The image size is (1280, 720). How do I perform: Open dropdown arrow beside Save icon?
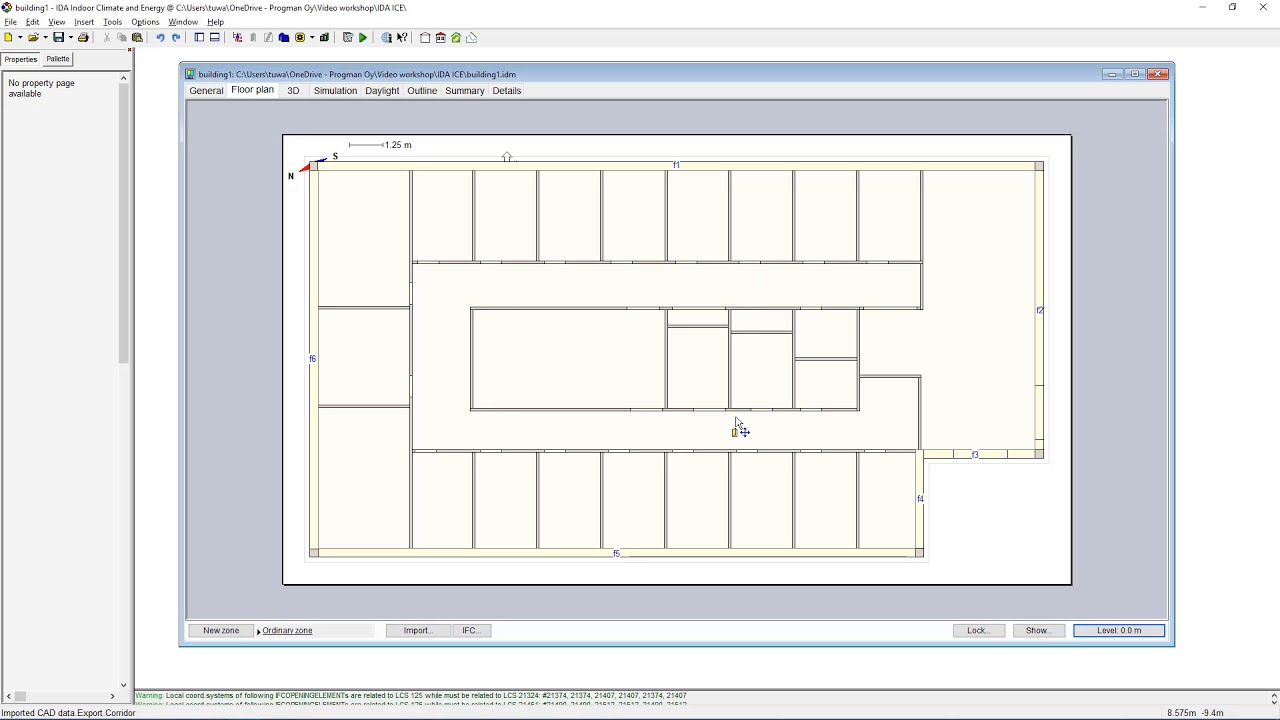pos(70,37)
